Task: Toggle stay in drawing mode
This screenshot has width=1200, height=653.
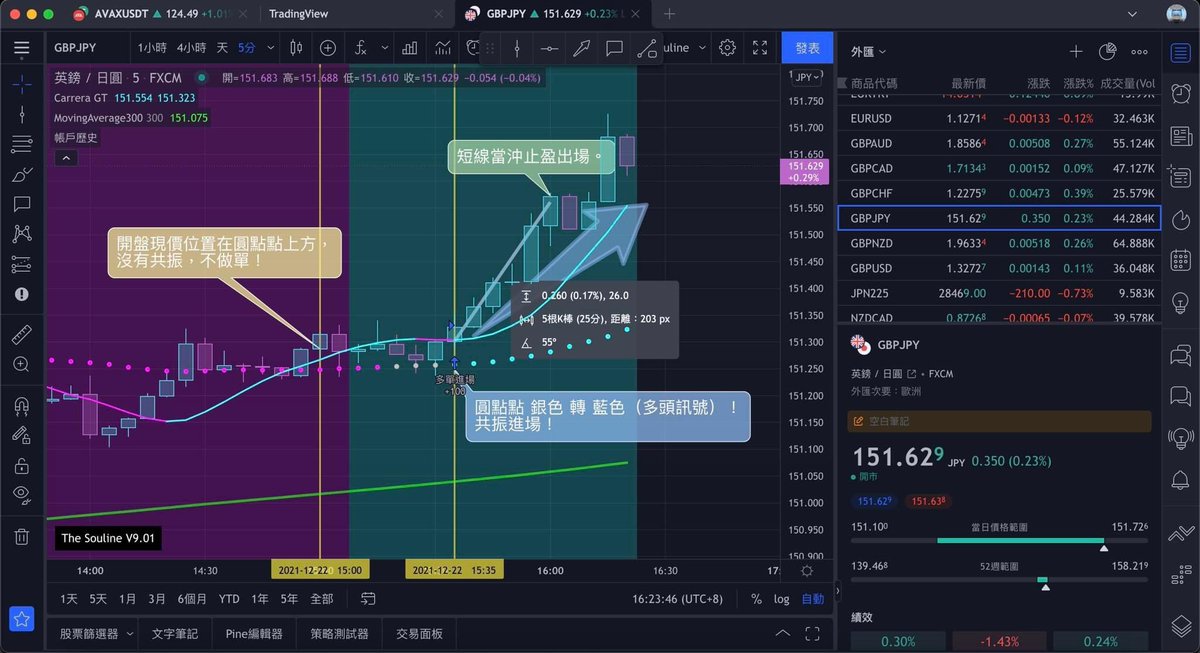Action: point(22,436)
